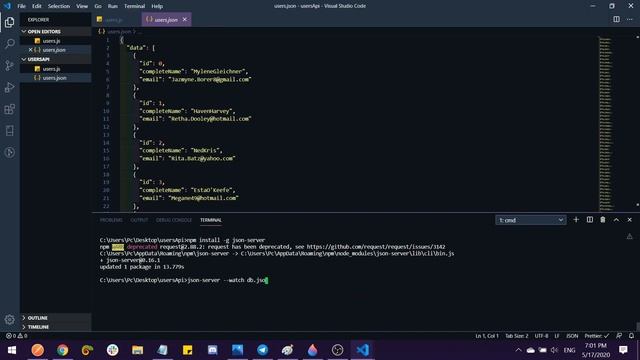Viewport: 640px width, 360px height.
Task: Maximize the terminal panel size
Action: (x=616, y=220)
